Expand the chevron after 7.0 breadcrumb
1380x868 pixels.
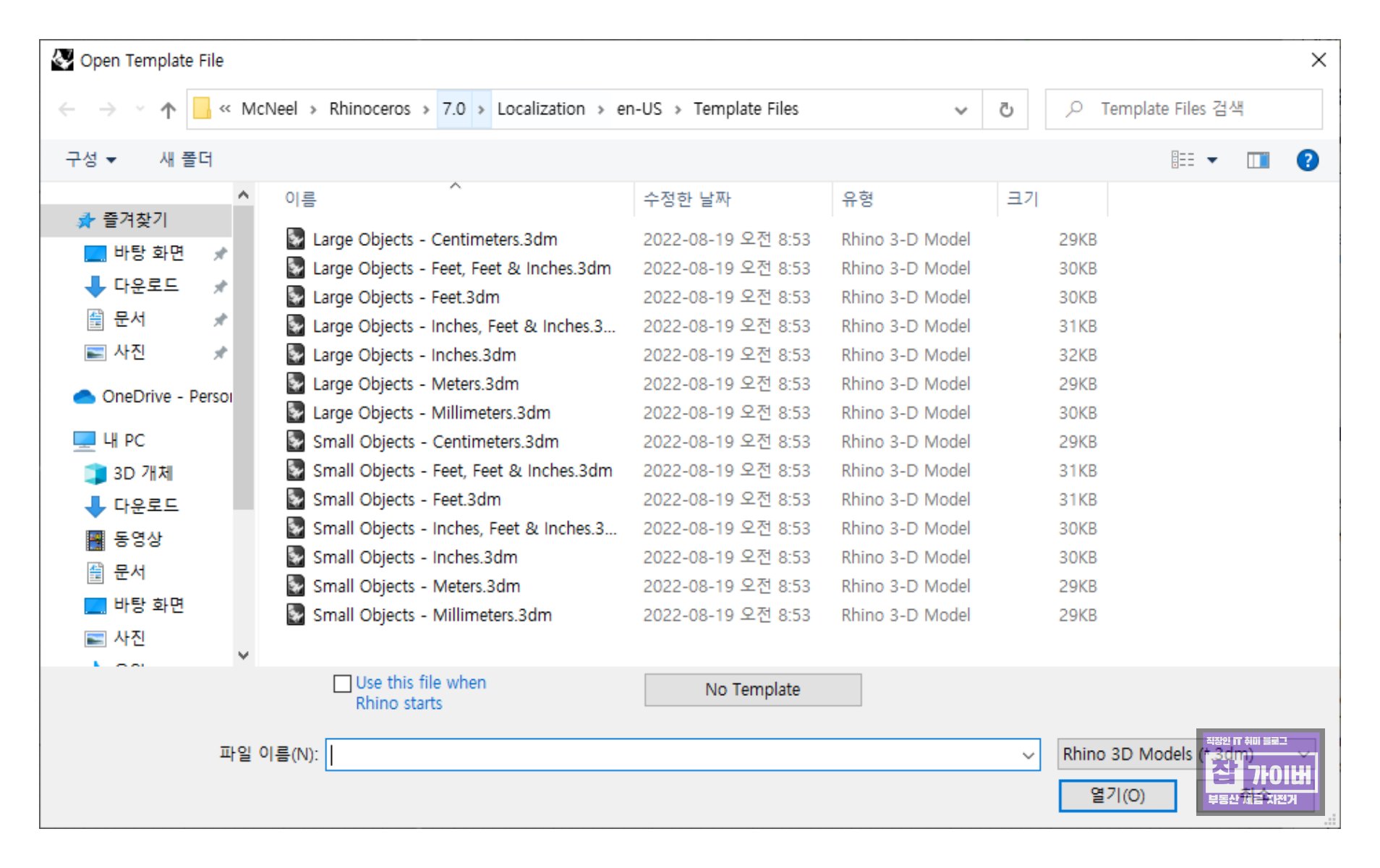[x=481, y=110]
